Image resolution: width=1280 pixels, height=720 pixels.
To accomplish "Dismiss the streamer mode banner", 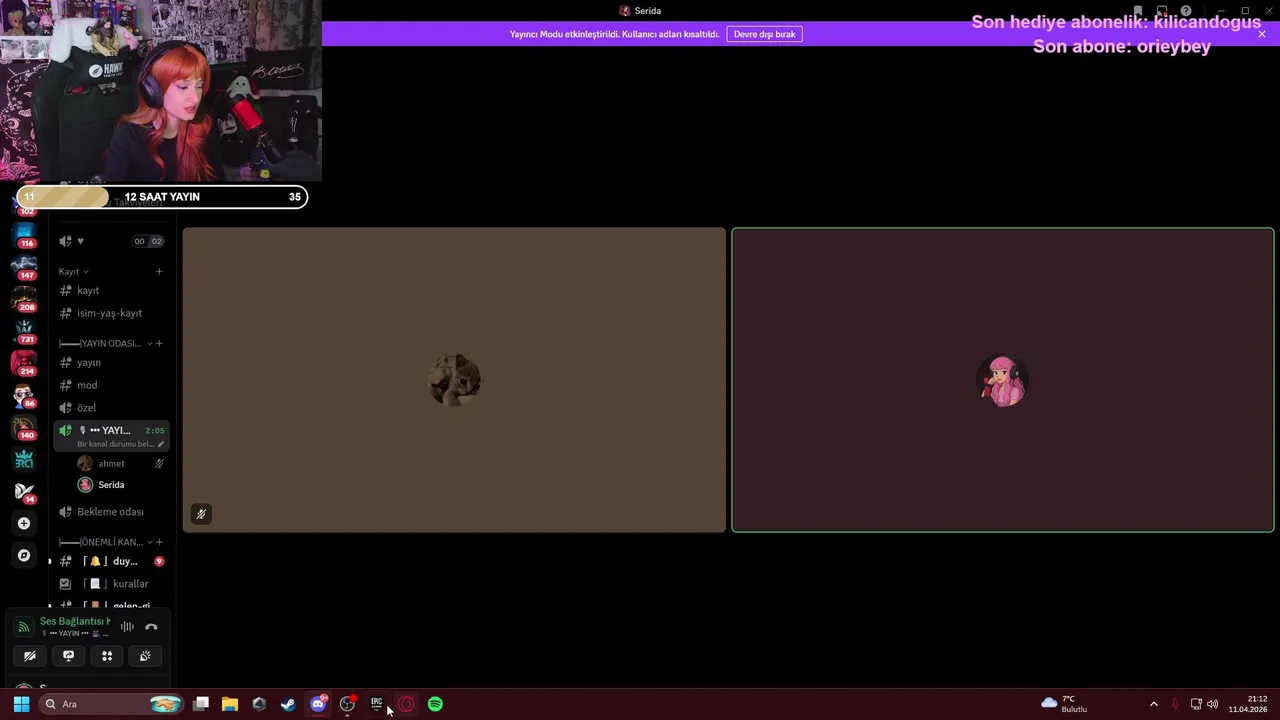I will 1262,34.
